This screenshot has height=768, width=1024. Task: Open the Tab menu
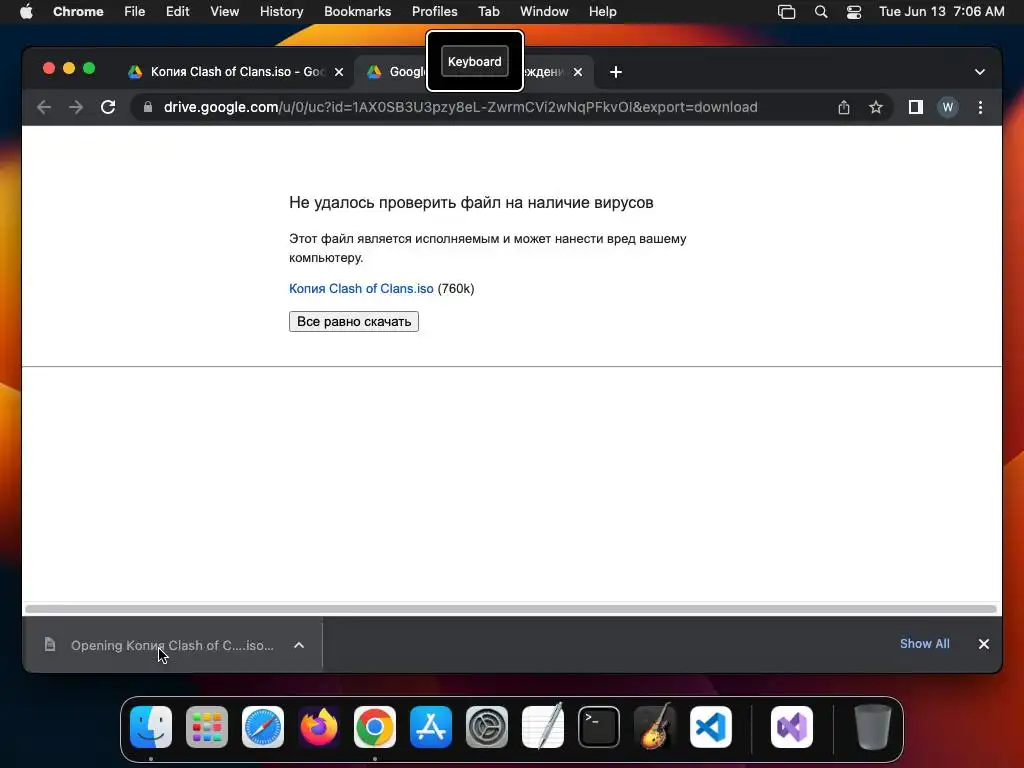tap(488, 12)
